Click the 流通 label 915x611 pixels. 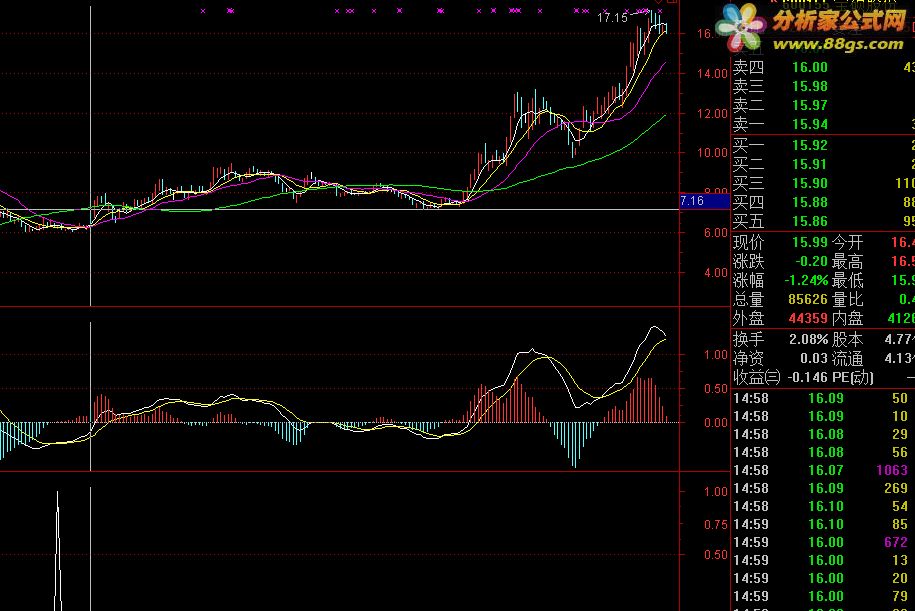[847, 358]
